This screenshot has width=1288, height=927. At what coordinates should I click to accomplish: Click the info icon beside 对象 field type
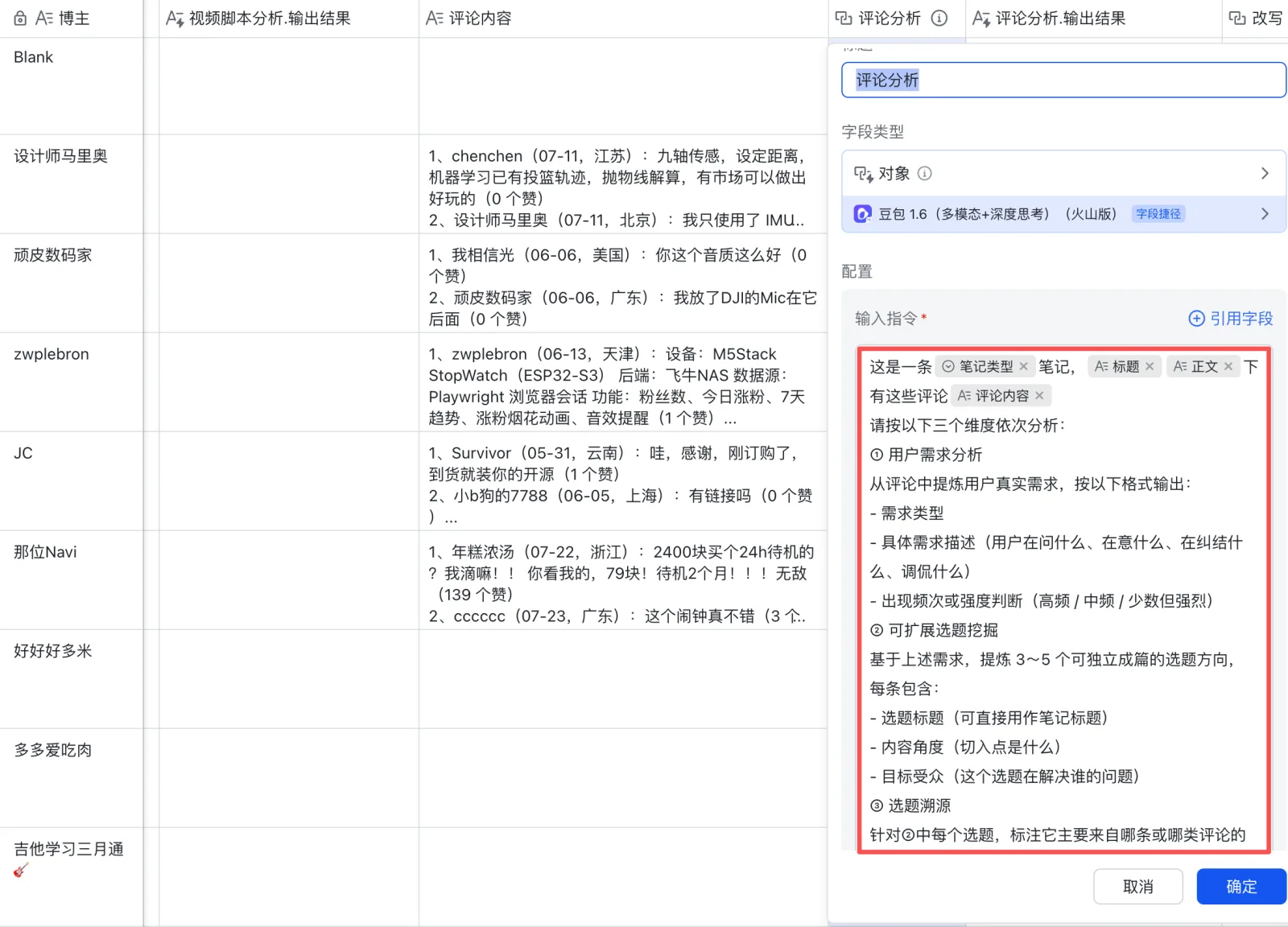925,173
